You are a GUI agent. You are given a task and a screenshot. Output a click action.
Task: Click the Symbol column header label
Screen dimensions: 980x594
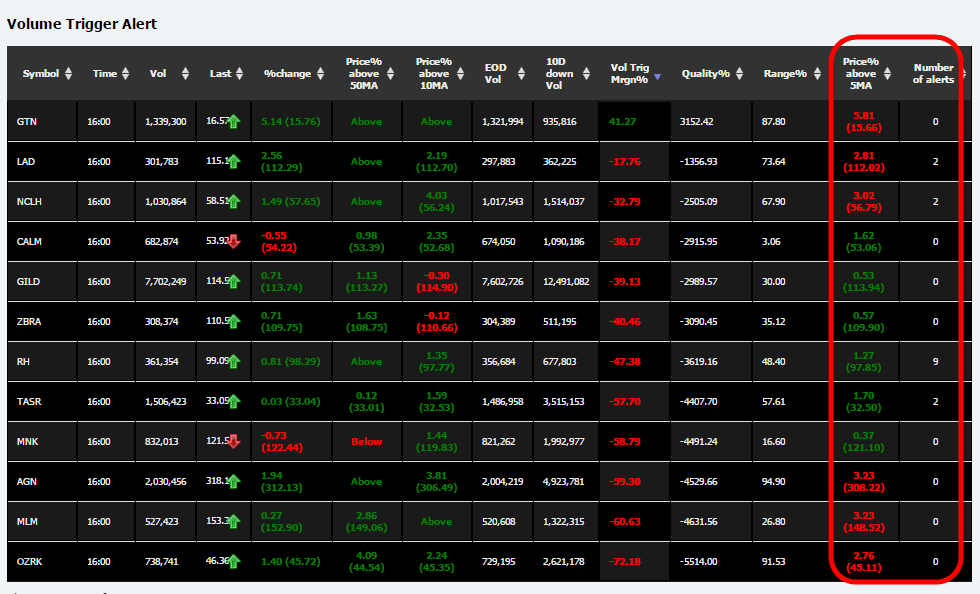click(41, 74)
